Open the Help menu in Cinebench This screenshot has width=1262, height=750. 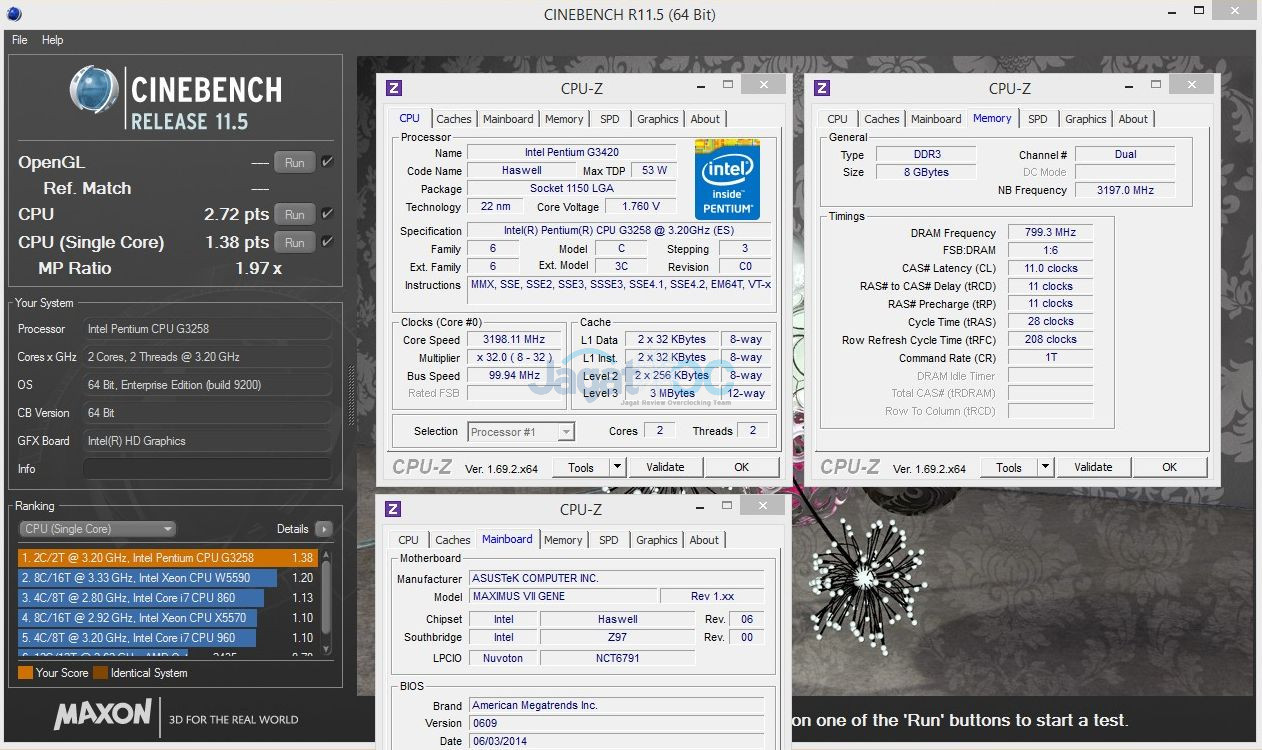[52, 40]
